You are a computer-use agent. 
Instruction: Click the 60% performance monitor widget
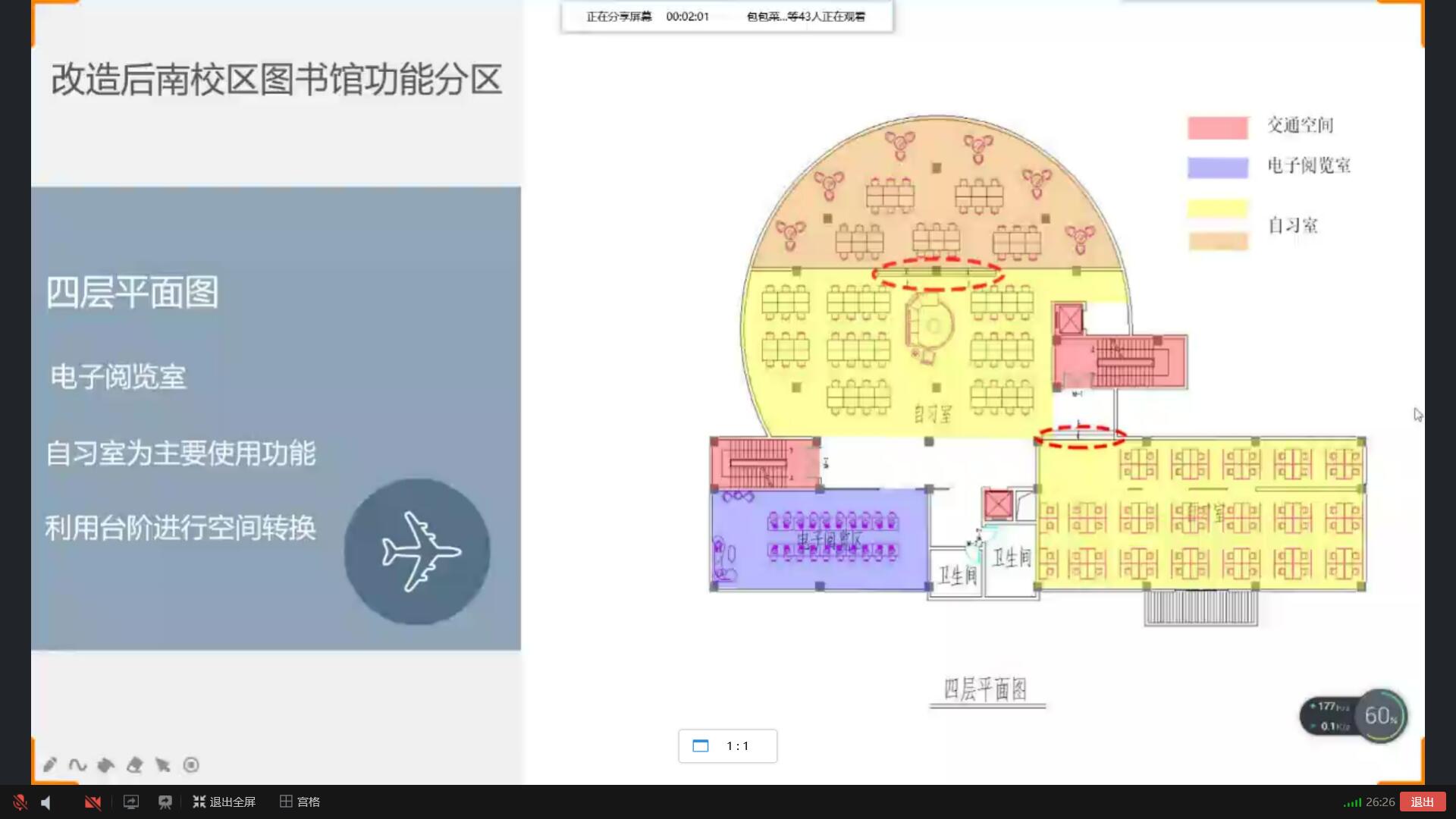point(1380,715)
